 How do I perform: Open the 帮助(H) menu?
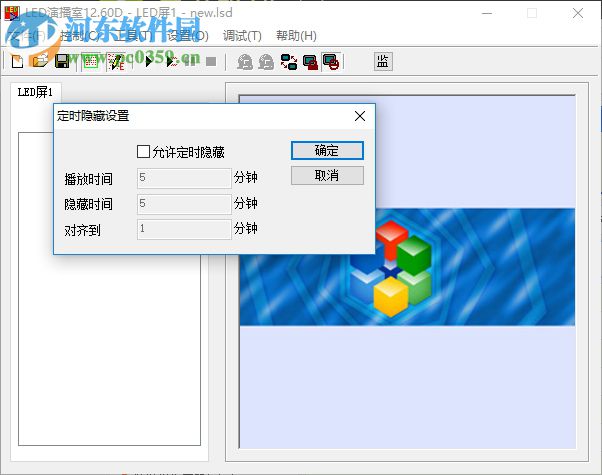click(x=296, y=36)
